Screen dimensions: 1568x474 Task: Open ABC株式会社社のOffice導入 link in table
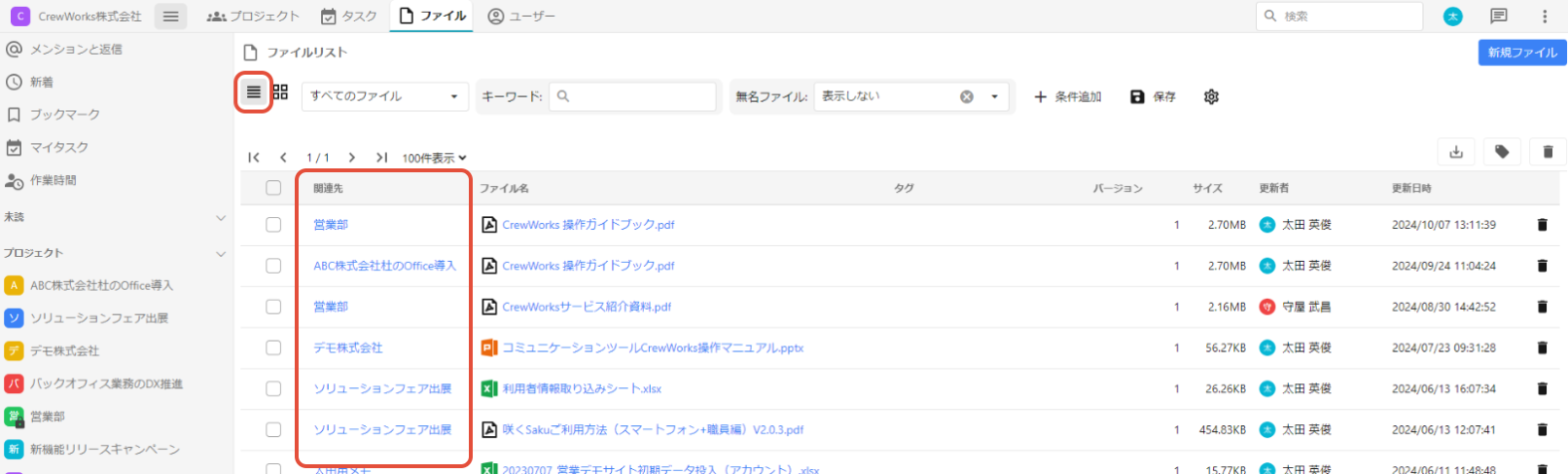click(384, 266)
